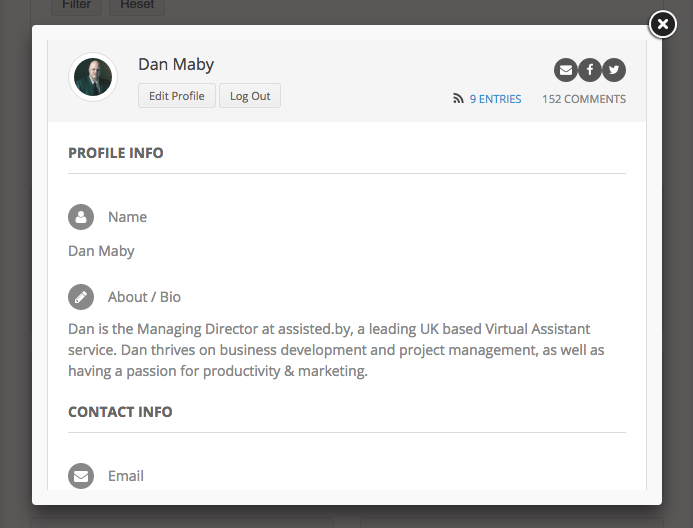693x528 pixels.
Task: Log out using the Log Out button
Action: (x=250, y=96)
